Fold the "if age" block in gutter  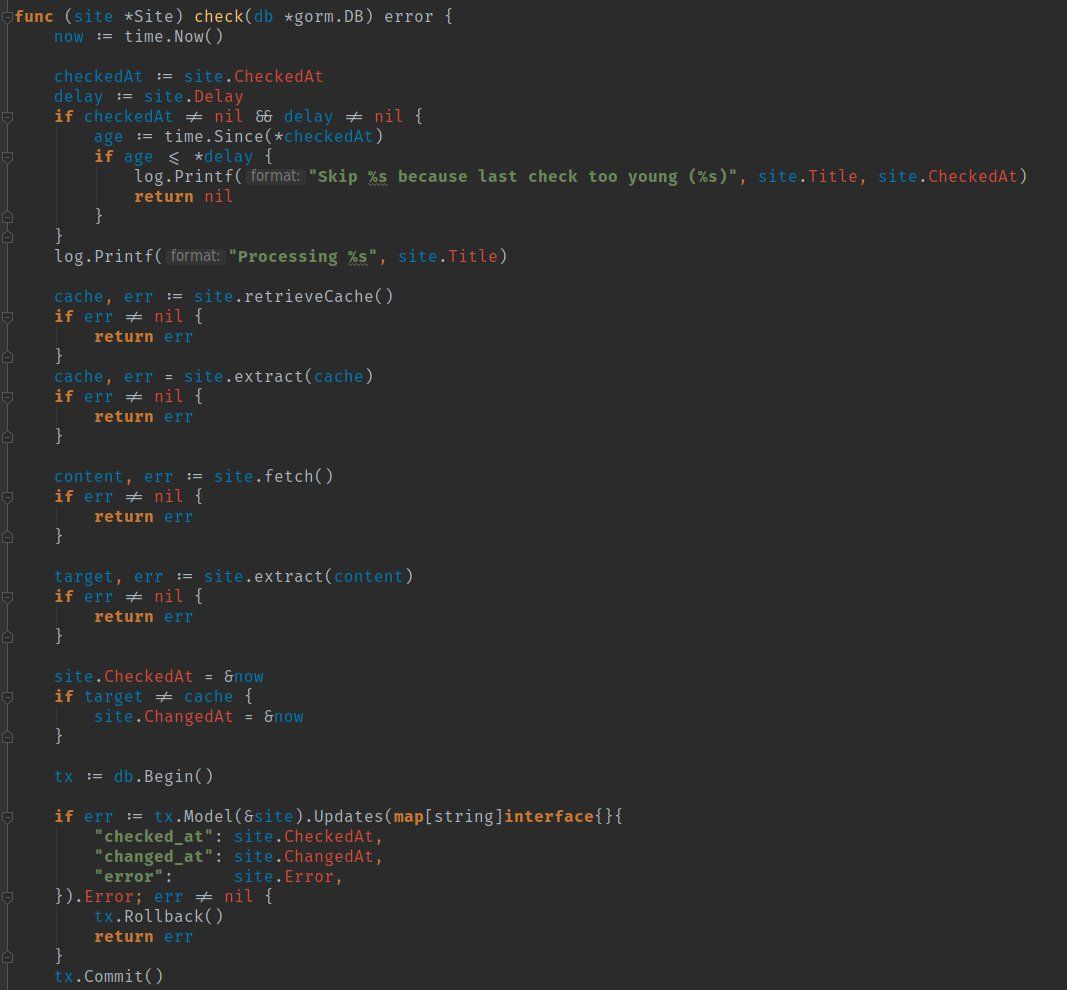click(8, 157)
